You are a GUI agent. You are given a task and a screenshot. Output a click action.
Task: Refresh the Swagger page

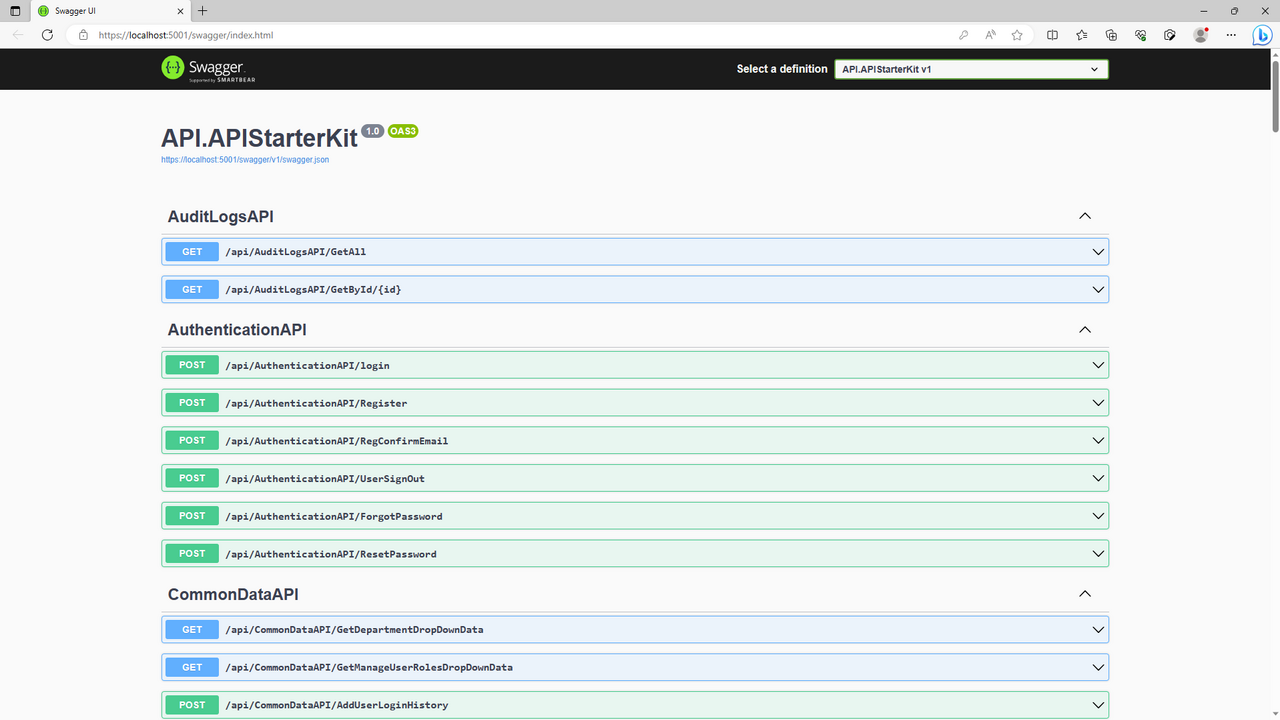pos(47,35)
